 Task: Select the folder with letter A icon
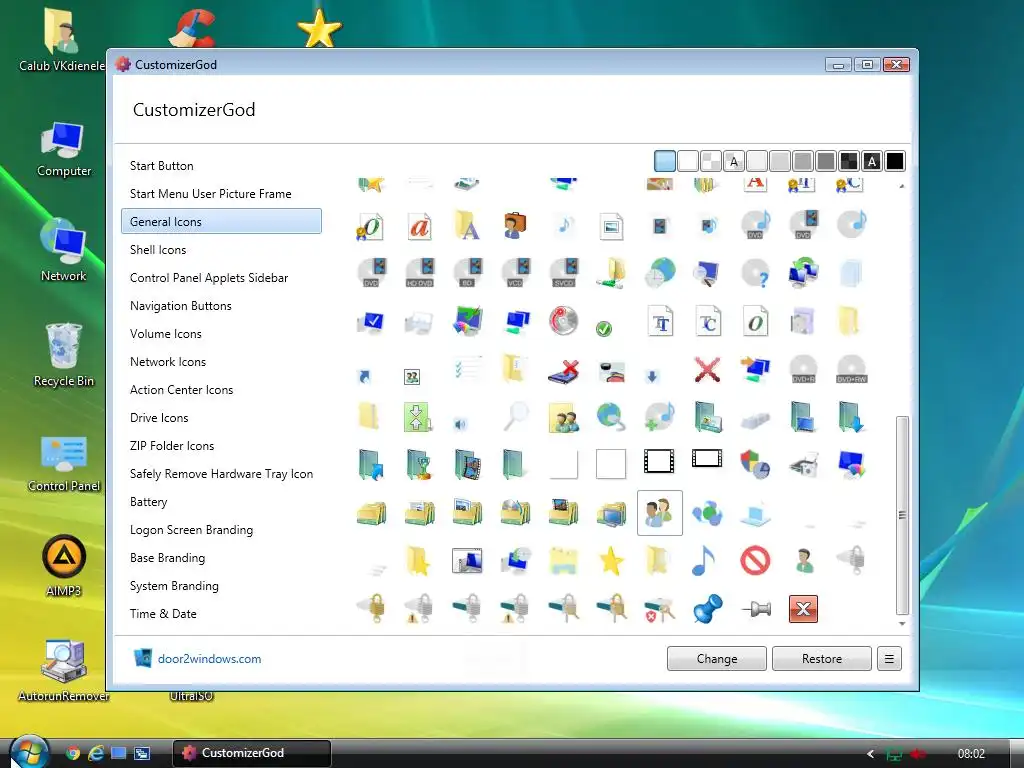[467, 225]
